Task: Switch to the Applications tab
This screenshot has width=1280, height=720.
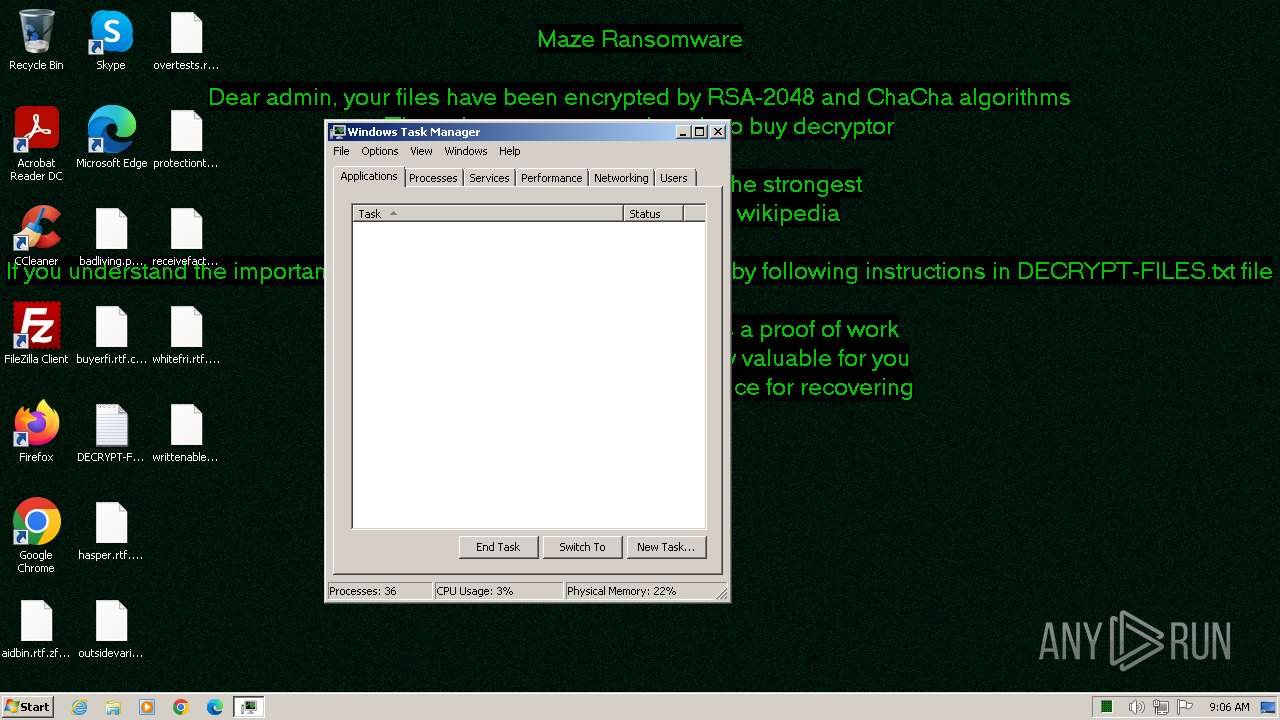Action: [x=369, y=176]
